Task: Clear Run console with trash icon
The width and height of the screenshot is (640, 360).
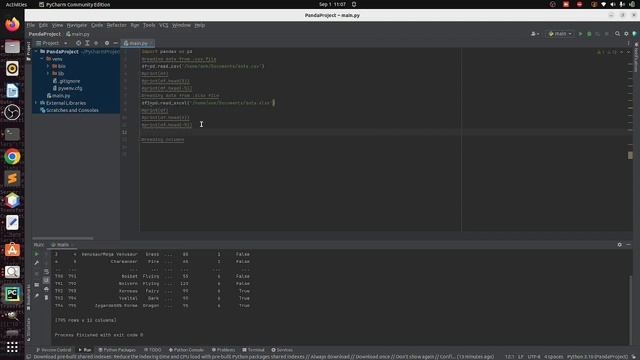Action: click(x=46, y=298)
